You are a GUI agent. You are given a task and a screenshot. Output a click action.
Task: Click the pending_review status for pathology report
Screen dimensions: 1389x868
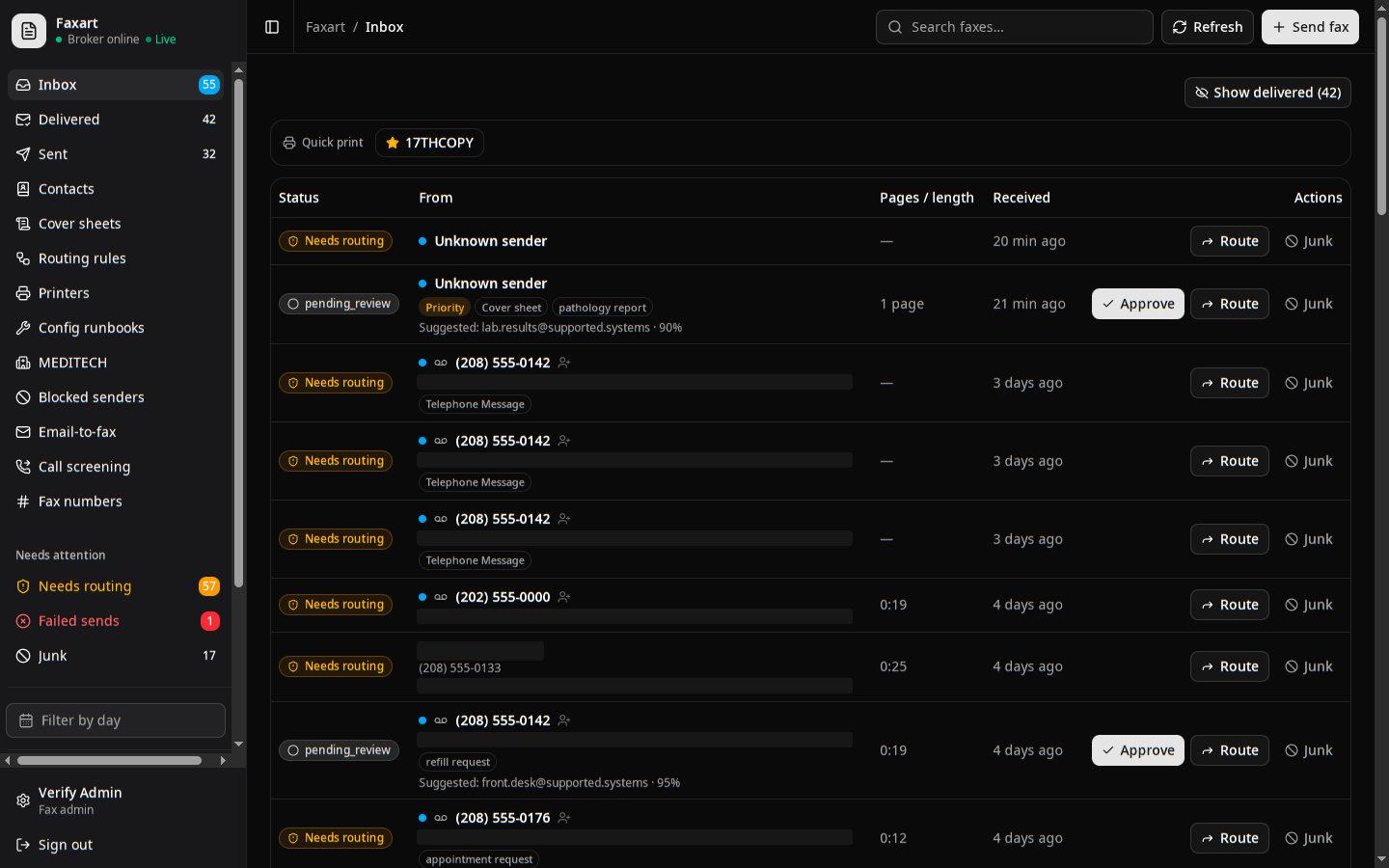pyautogui.click(x=339, y=304)
